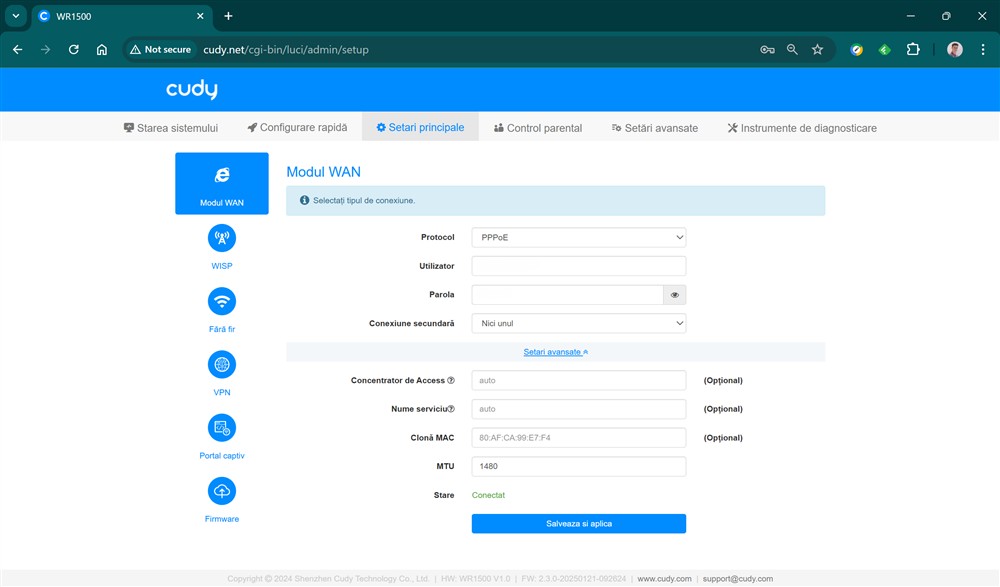
Task: Open the Portal captiv icon
Action: tap(222, 428)
